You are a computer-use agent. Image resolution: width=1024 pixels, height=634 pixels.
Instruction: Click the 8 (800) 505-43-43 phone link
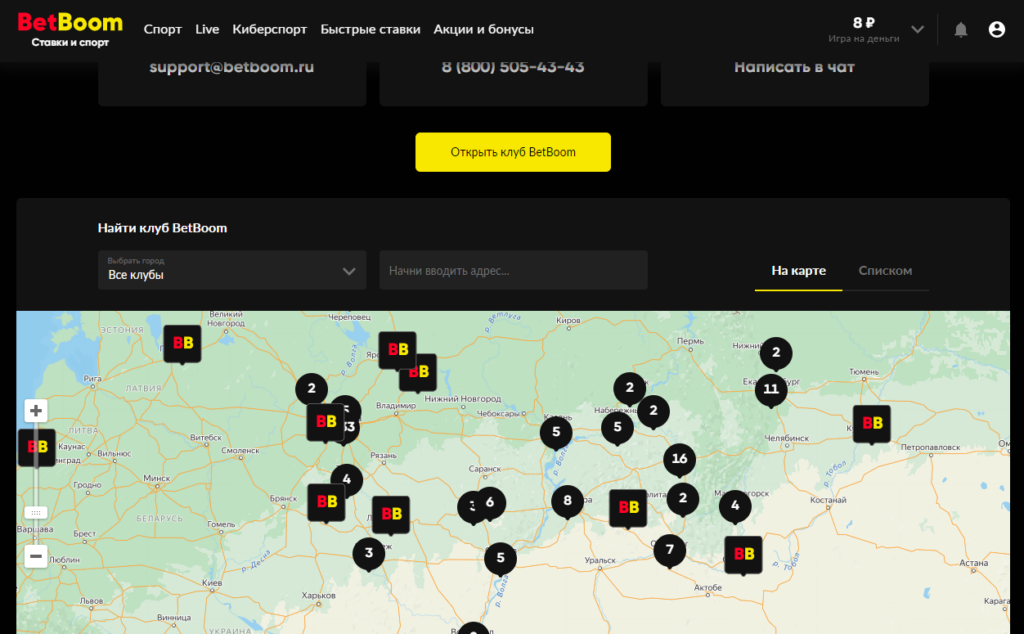click(513, 67)
